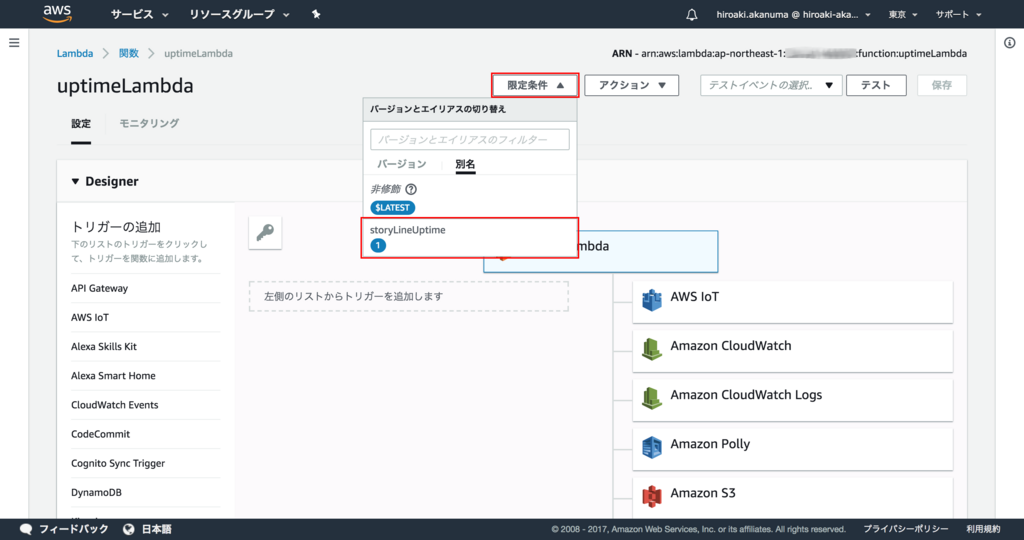Select the Amazon CloudWatch resource icon

[652, 349]
